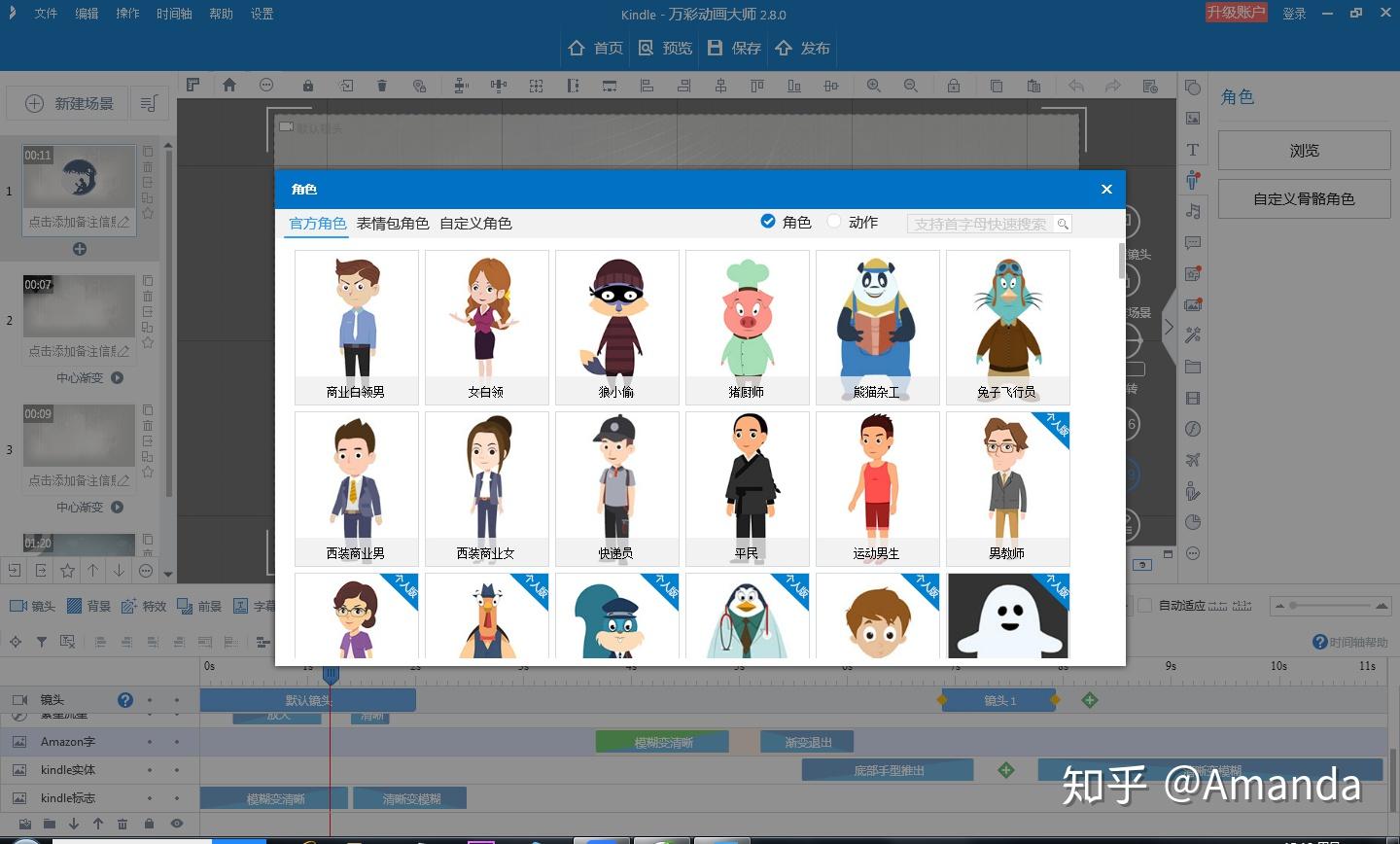Open the 设置 menu
Image resolution: width=1400 pixels, height=844 pixels.
[x=262, y=14]
